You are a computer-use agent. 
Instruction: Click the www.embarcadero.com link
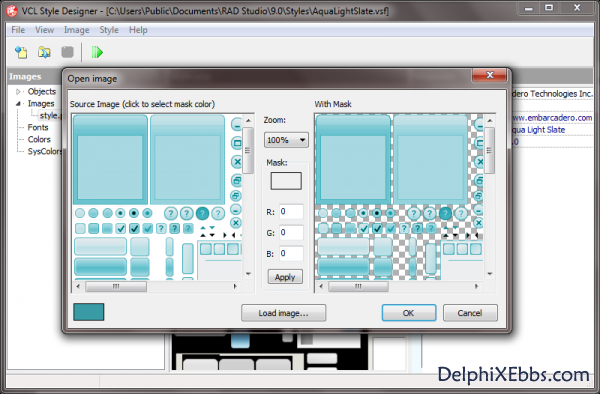pos(552,118)
